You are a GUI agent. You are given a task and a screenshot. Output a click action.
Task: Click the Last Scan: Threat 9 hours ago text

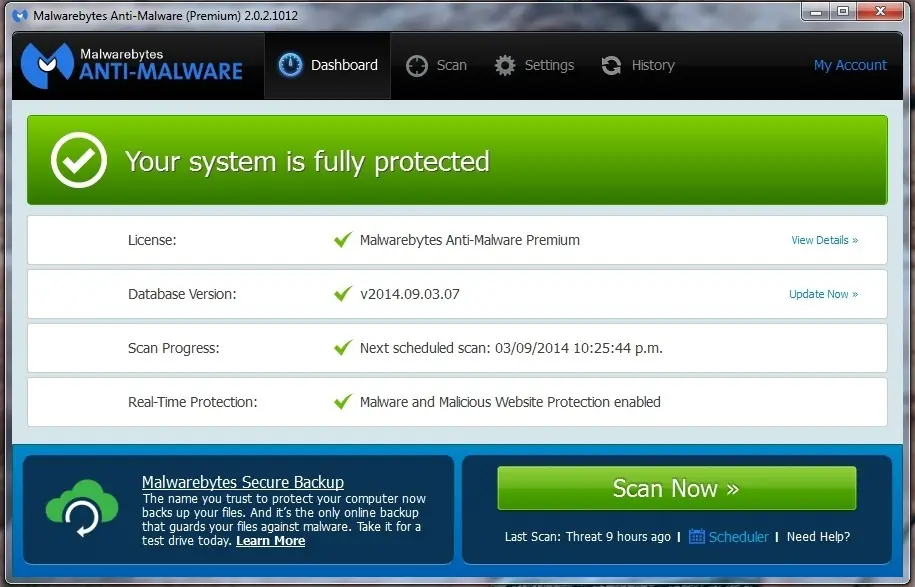click(x=588, y=537)
